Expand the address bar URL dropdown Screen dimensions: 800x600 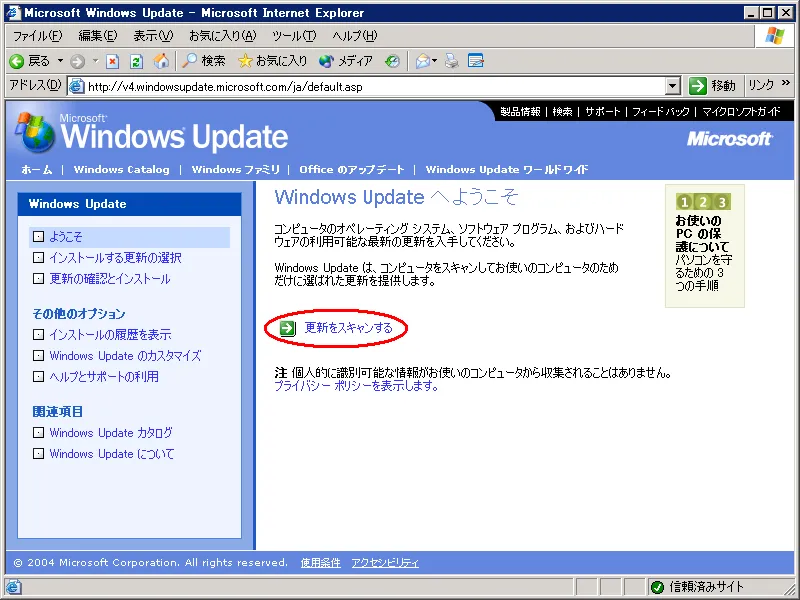(x=673, y=86)
